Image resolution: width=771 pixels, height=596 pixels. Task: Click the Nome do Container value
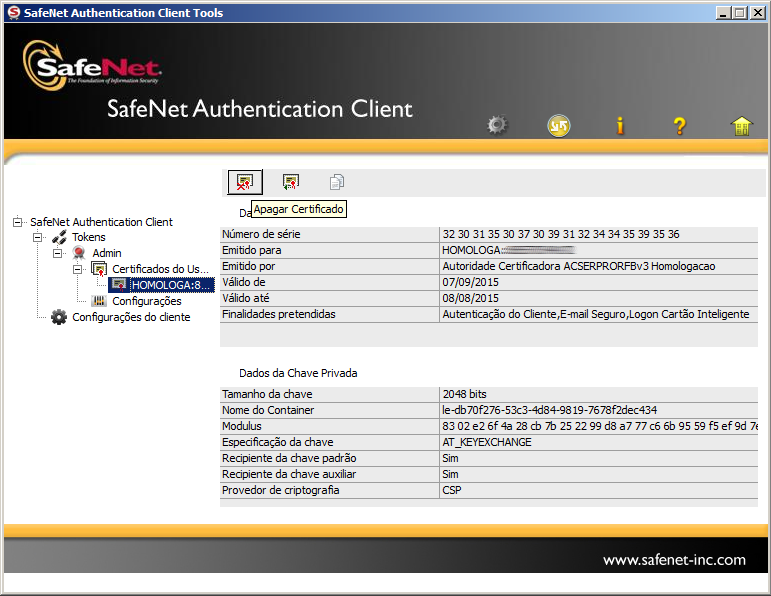point(549,410)
